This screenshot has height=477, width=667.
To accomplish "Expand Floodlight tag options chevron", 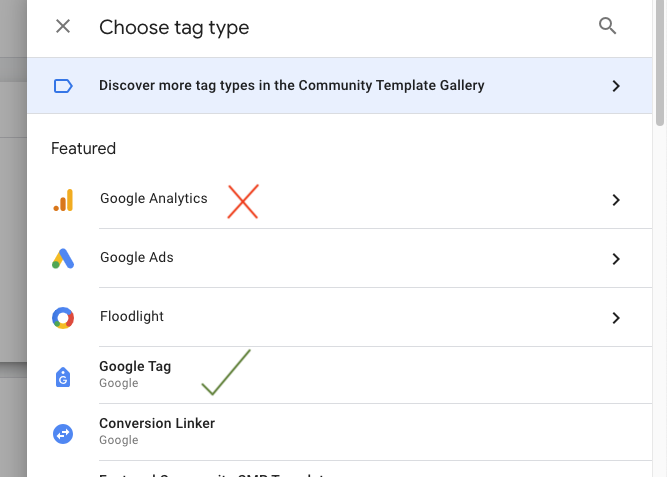I will coord(616,318).
